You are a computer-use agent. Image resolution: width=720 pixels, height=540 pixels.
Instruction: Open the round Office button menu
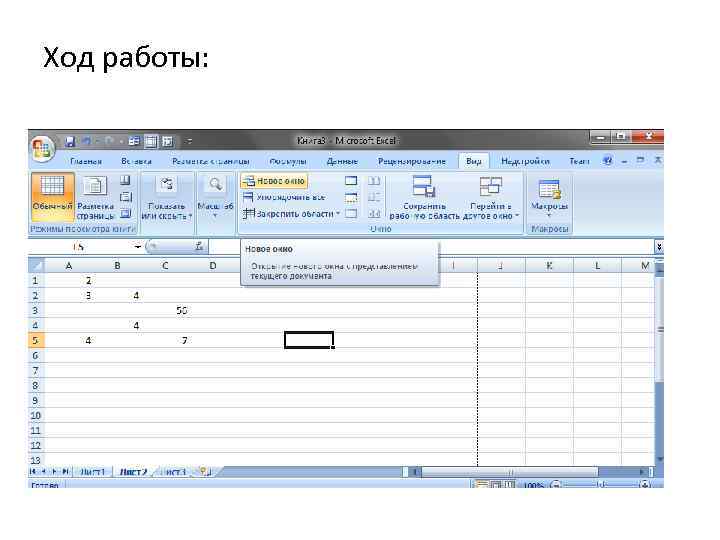(x=42, y=148)
